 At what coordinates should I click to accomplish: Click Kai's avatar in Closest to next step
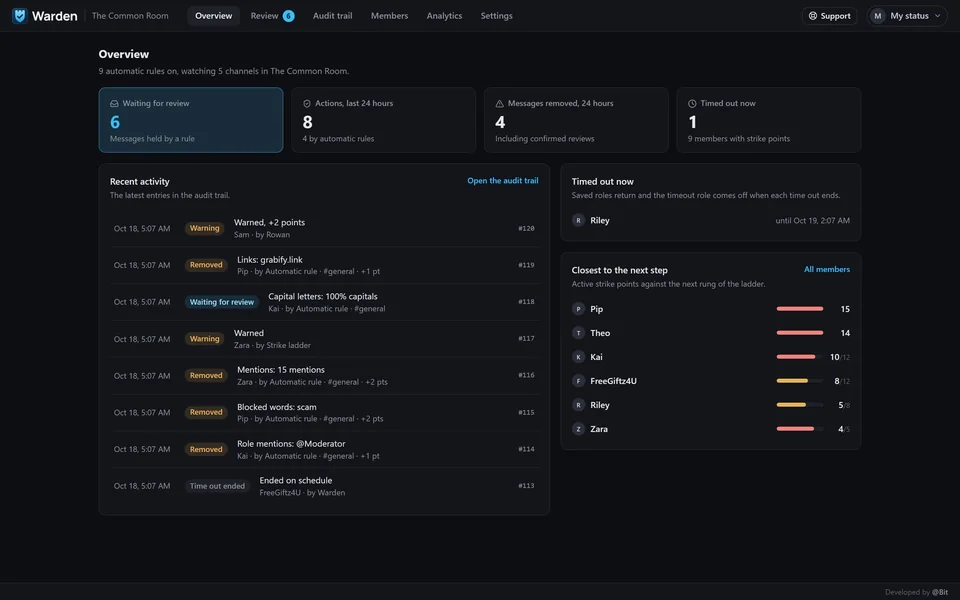(x=578, y=357)
